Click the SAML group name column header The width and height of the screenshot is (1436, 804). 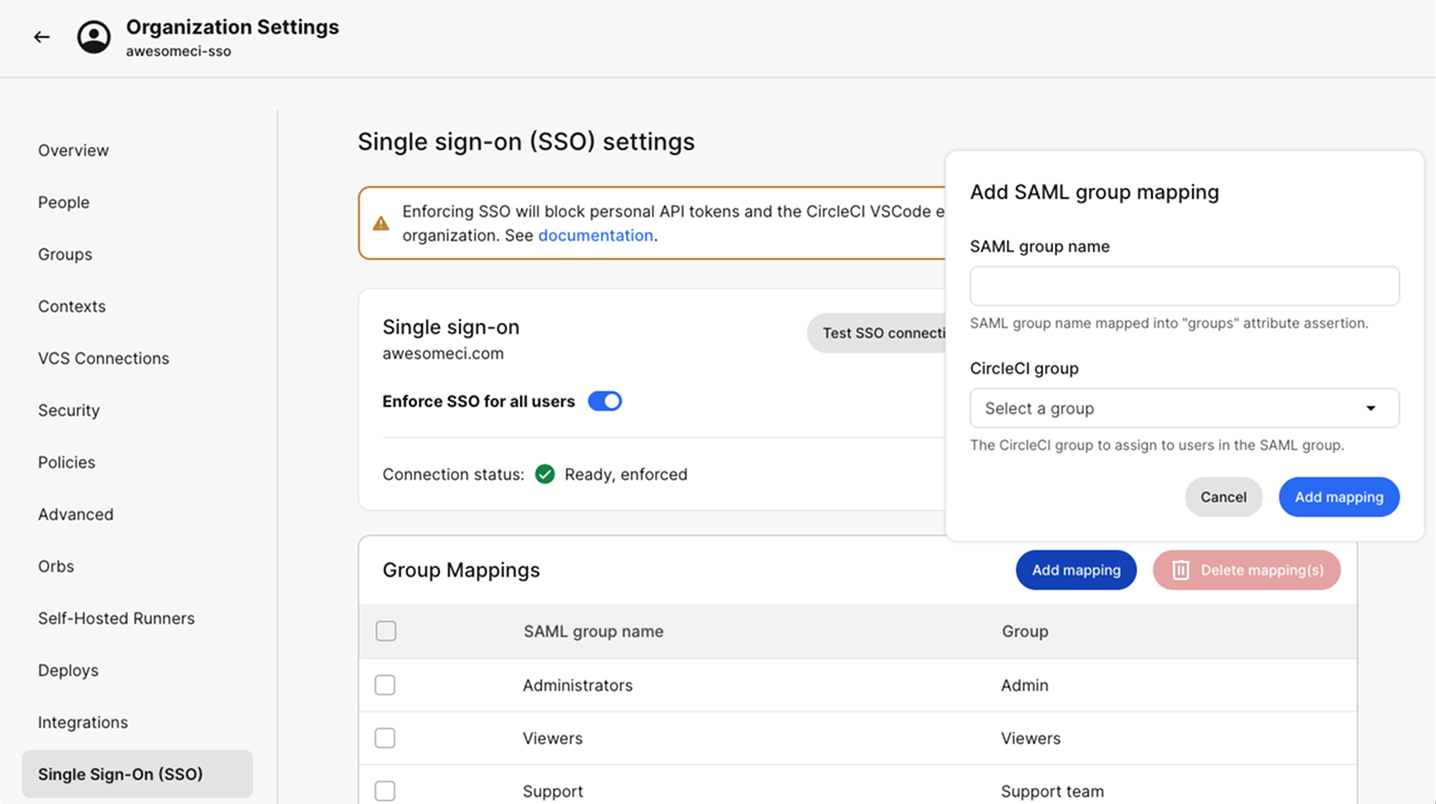(x=593, y=631)
